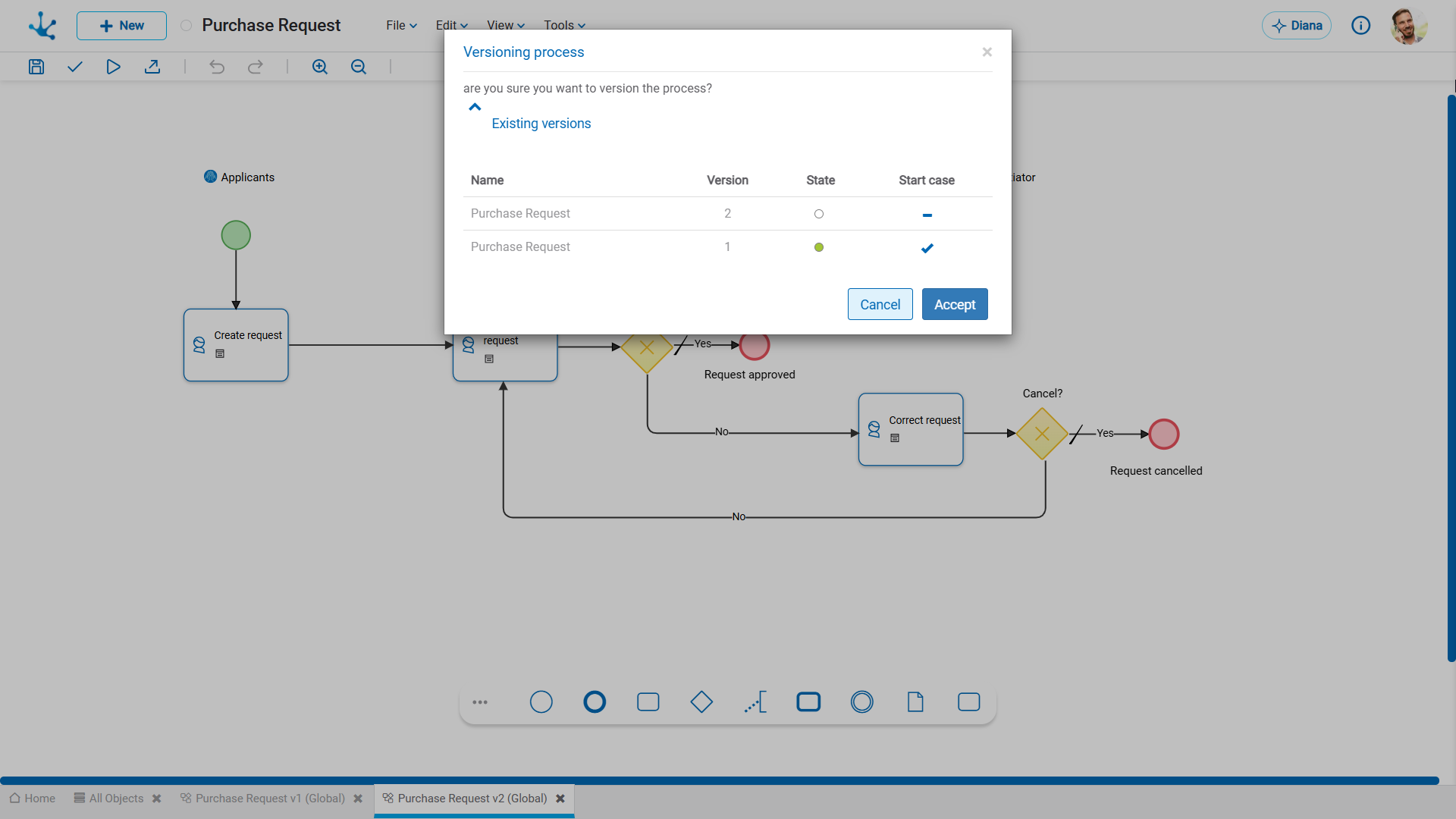Collapse the Existing versions section chevron

[x=475, y=107]
